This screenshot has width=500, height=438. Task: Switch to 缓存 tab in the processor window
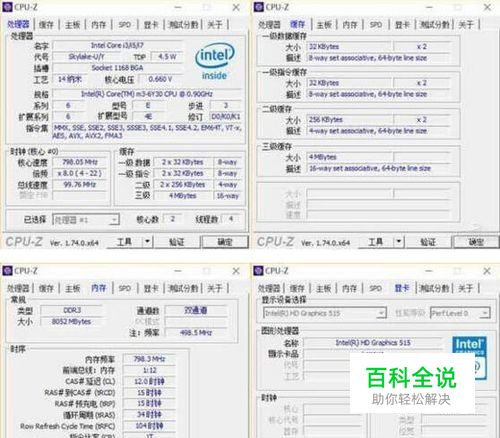[x=46, y=24]
